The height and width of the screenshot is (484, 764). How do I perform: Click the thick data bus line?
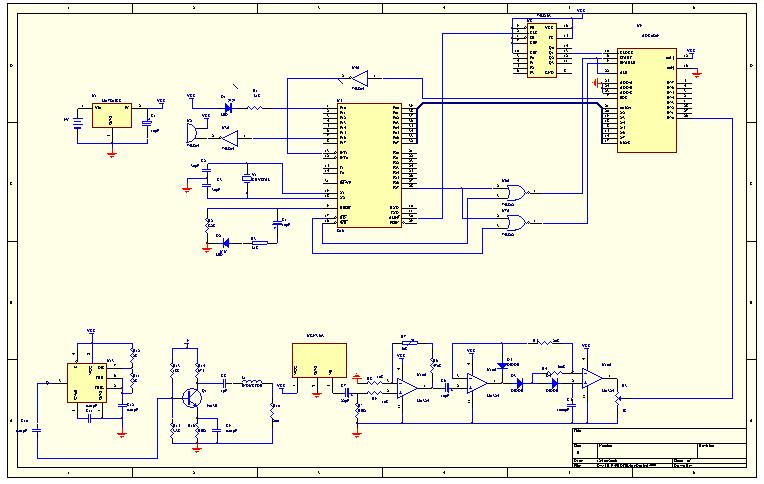pyautogui.click(x=509, y=103)
